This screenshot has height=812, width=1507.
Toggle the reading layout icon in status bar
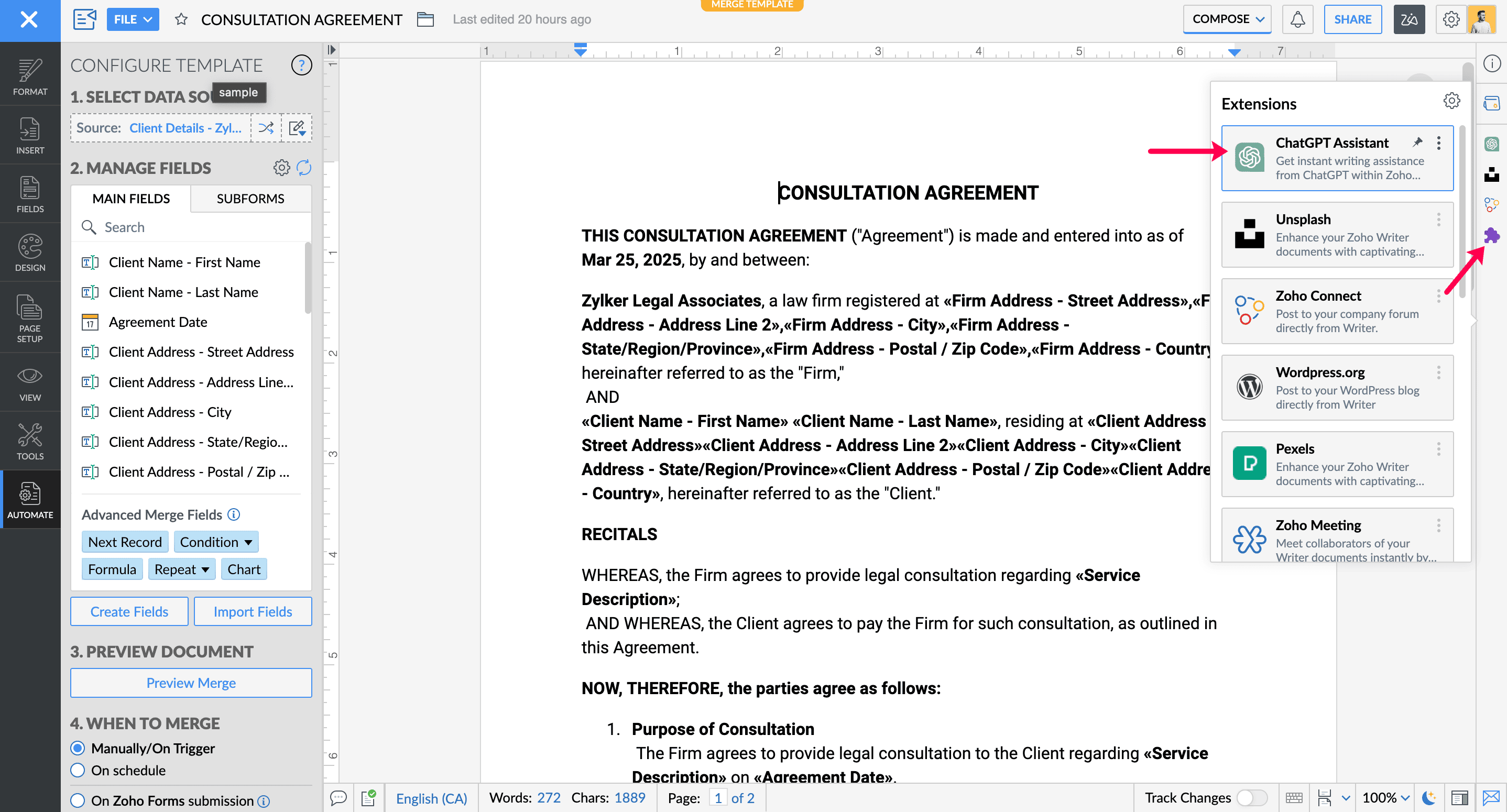point(1459,797)
